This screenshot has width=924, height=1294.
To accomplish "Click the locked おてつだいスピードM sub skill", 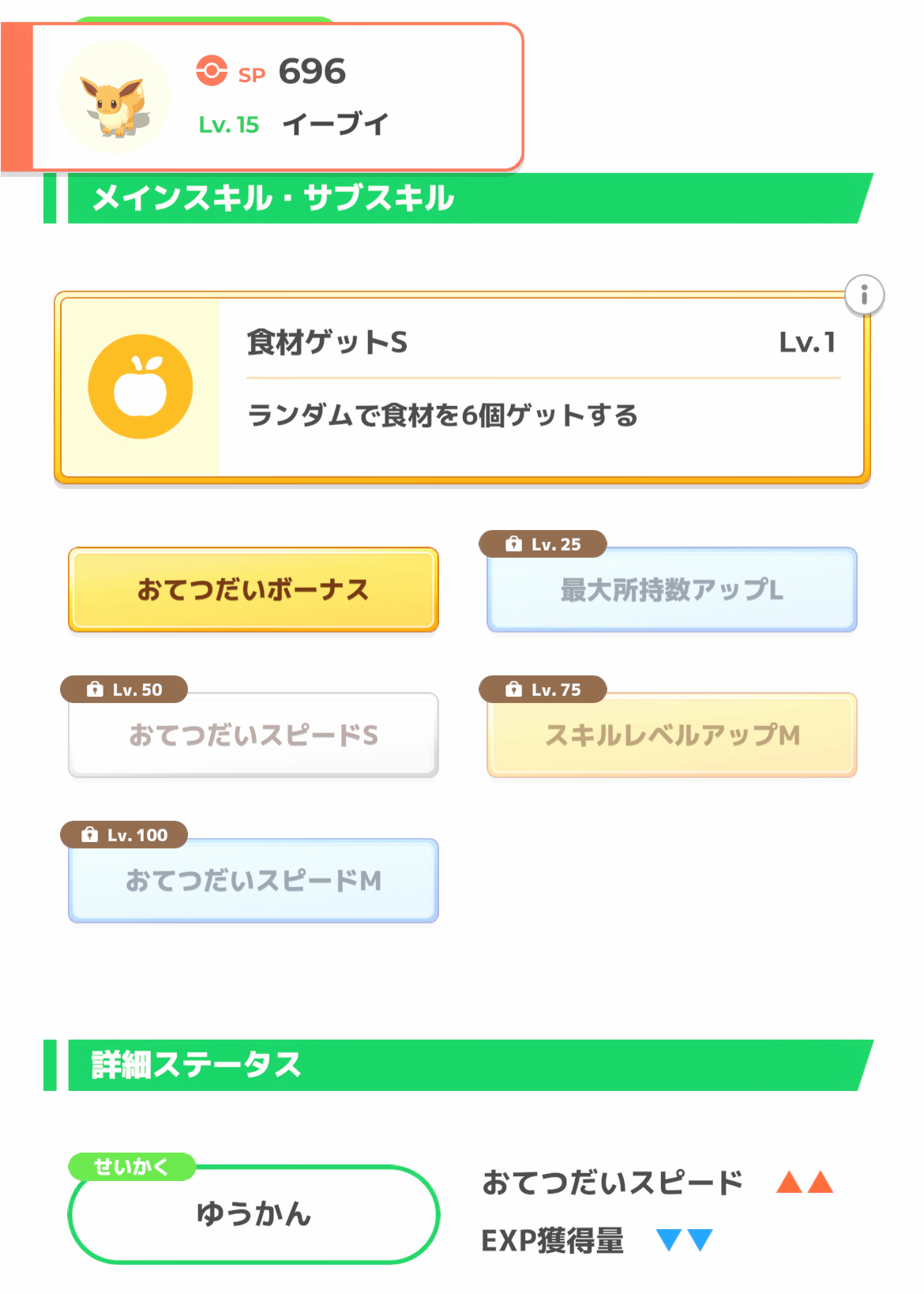I will coord(253,880).
